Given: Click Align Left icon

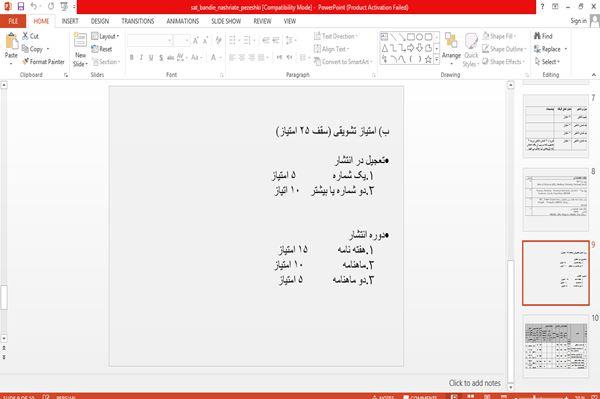Looking at the screenshot, I should (232, 57).
